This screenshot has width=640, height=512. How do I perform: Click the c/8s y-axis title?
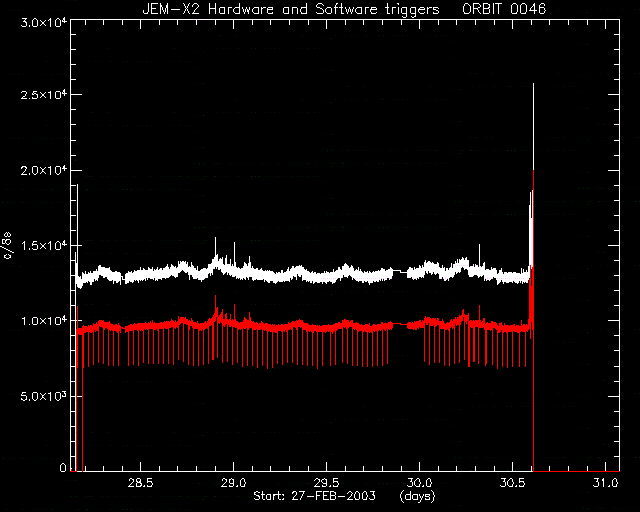pyautogui.click(x=7, y=245)
